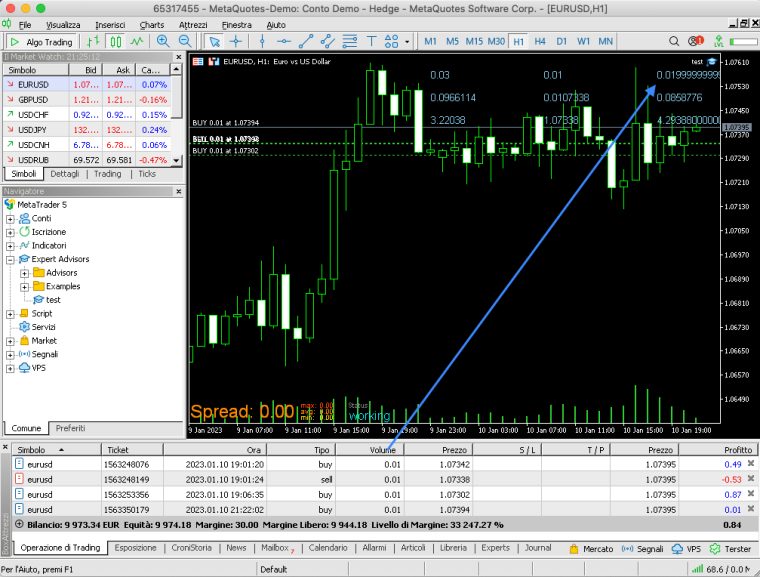Select the USDJPY symbol row

point(87,129)
